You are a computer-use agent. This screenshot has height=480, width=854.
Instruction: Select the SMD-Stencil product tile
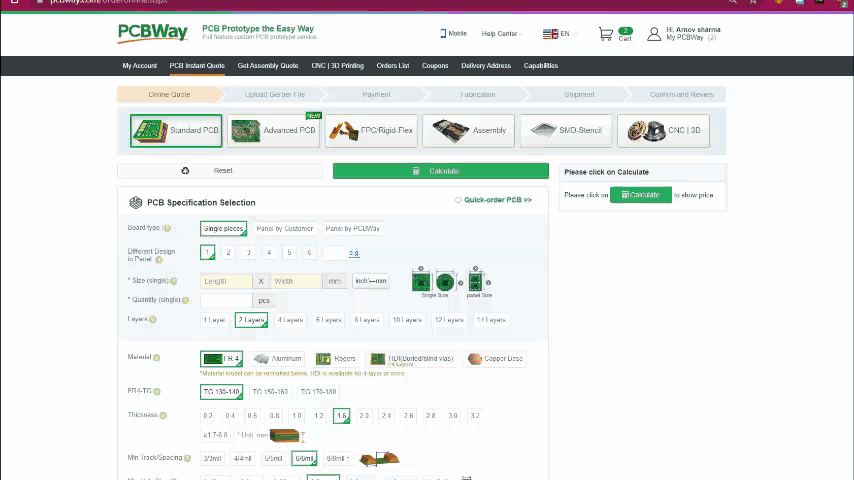click(566, 131)
